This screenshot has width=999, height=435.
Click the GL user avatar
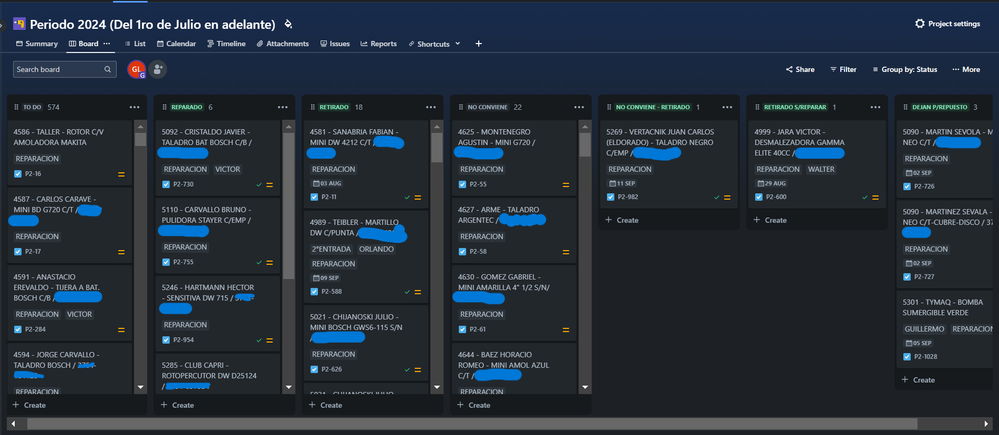[x=136, y=69]
